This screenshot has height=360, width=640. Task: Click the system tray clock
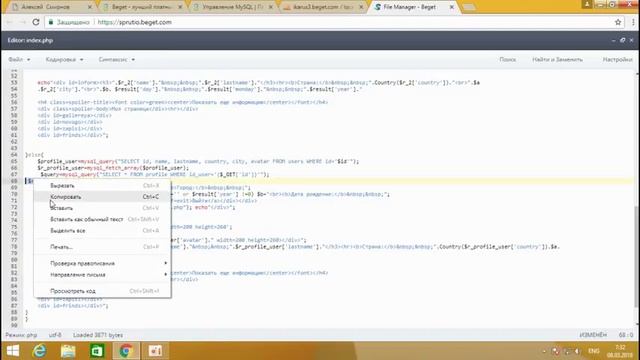[x=620, y=351]
